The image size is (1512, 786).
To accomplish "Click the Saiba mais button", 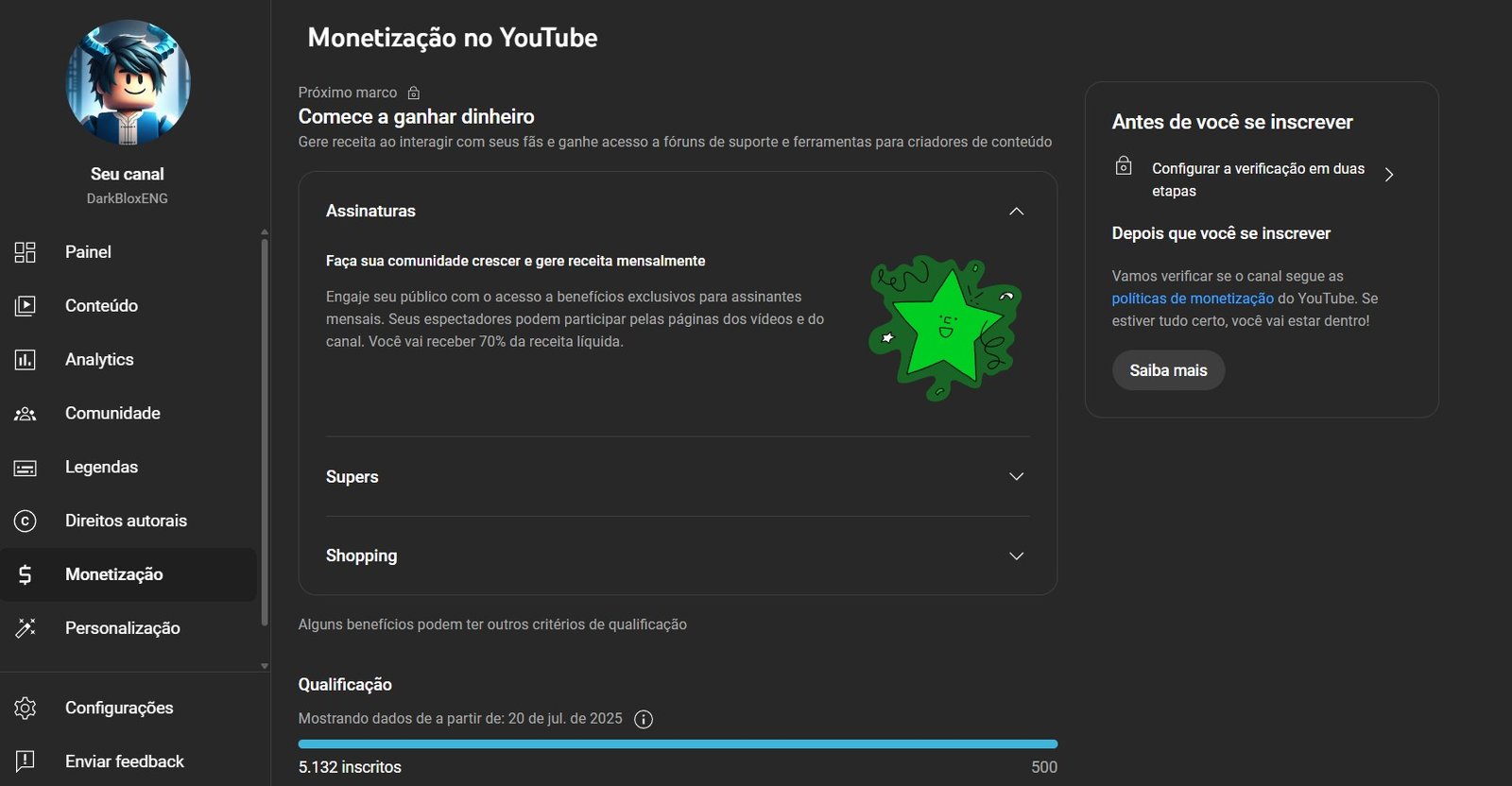I will tap(1168, 370).
